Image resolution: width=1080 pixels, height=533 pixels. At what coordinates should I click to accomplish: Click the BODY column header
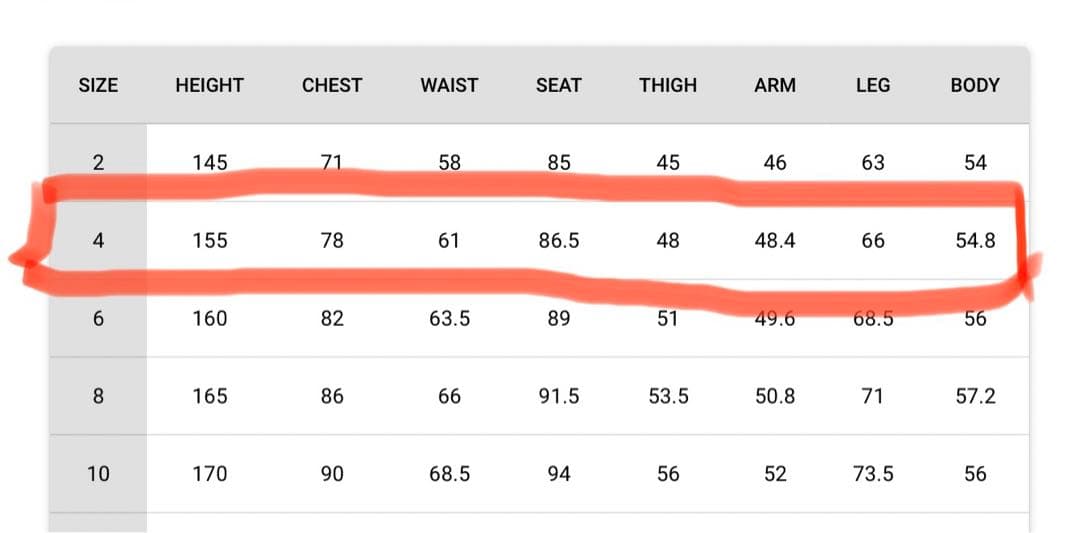(x=975, y=85)
